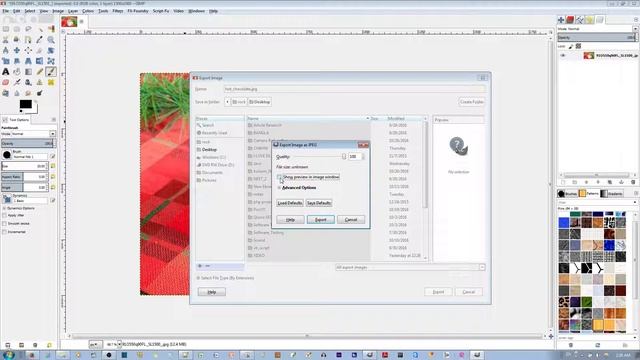This screenshot has height=360, width=640.
Task: Select the Bucket Fill tool
Action: pyautogui.click(x=17, y=71)
